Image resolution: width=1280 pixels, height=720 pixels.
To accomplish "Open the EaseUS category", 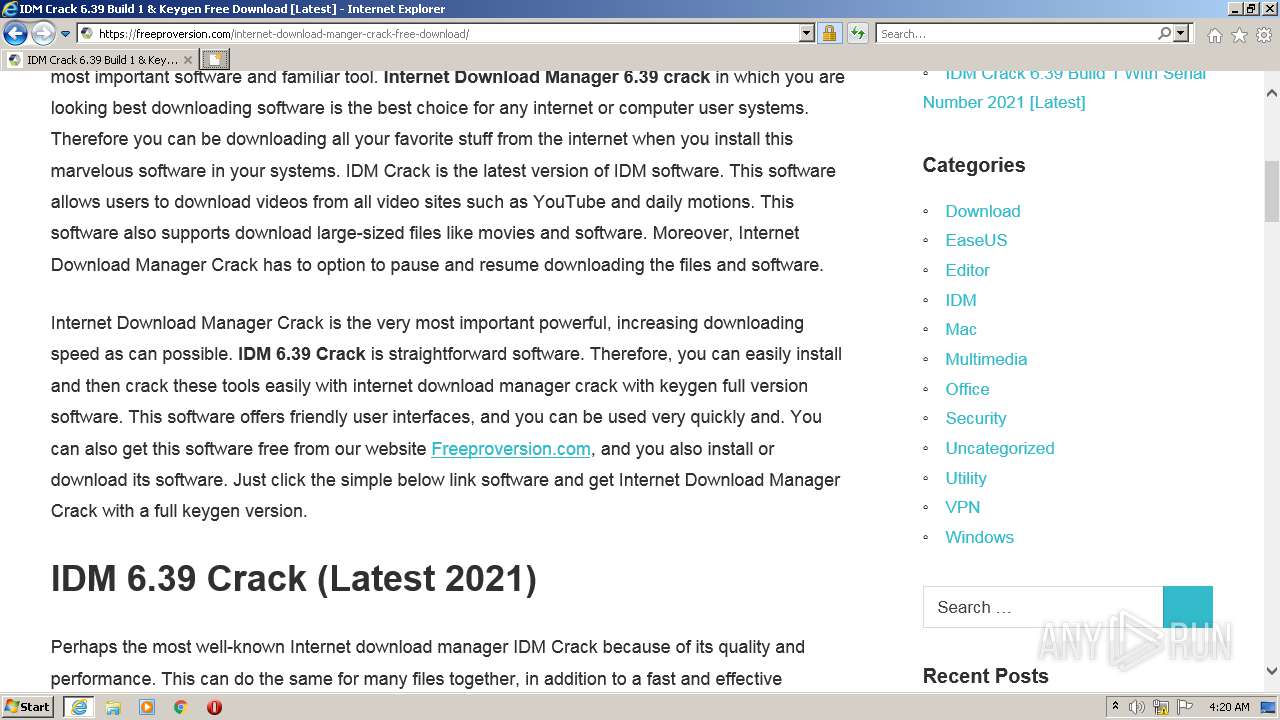I will 976,240.
